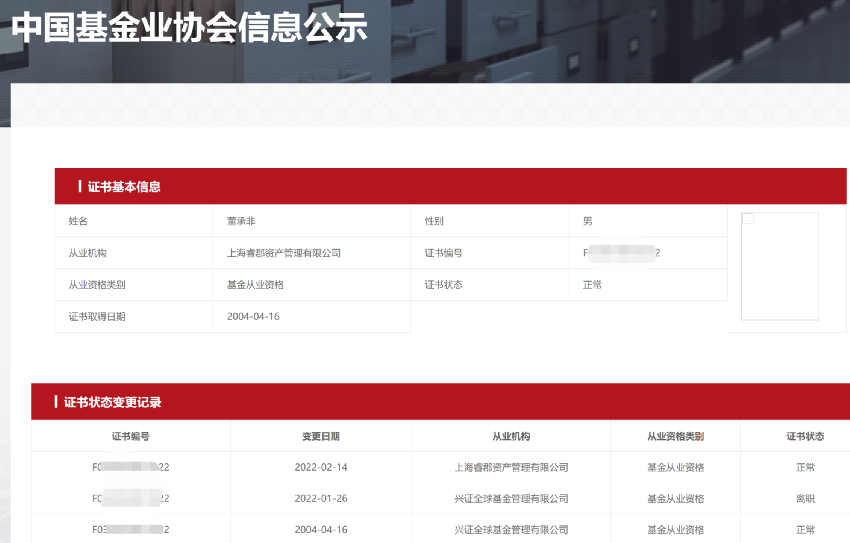Open 兴证全球基金管理有限公司 in the bottom row

pyautogui.click(x=511, y=529)
